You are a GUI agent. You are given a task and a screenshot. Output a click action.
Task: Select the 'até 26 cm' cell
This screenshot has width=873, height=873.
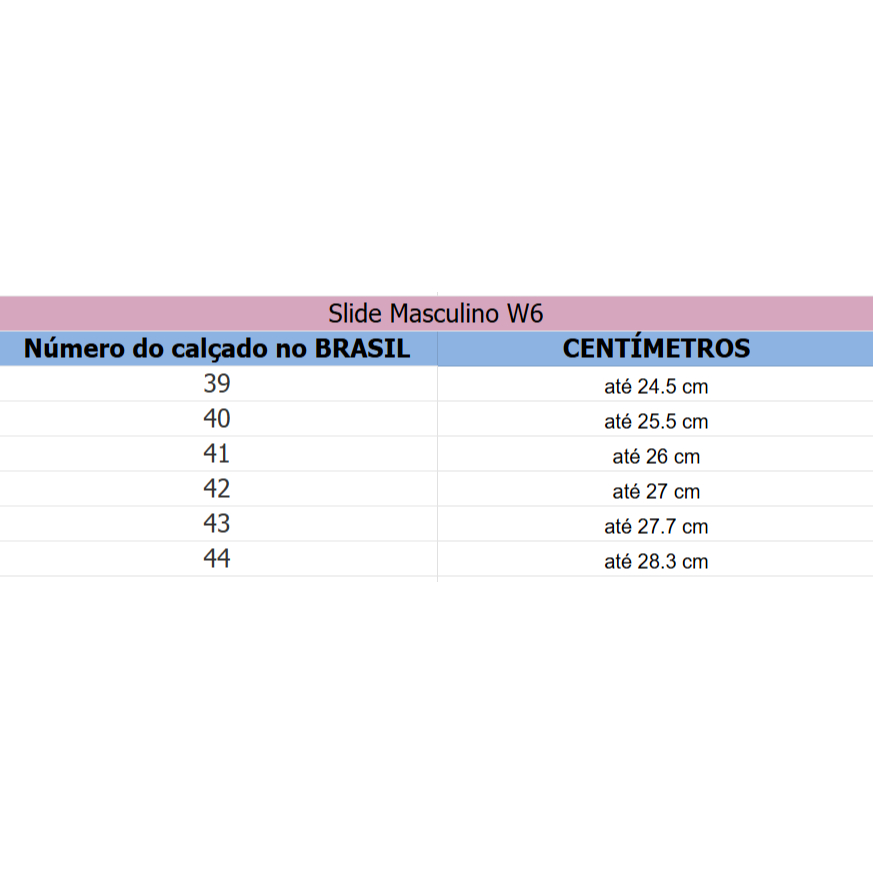pyautogui.click(x=656, y=456)
